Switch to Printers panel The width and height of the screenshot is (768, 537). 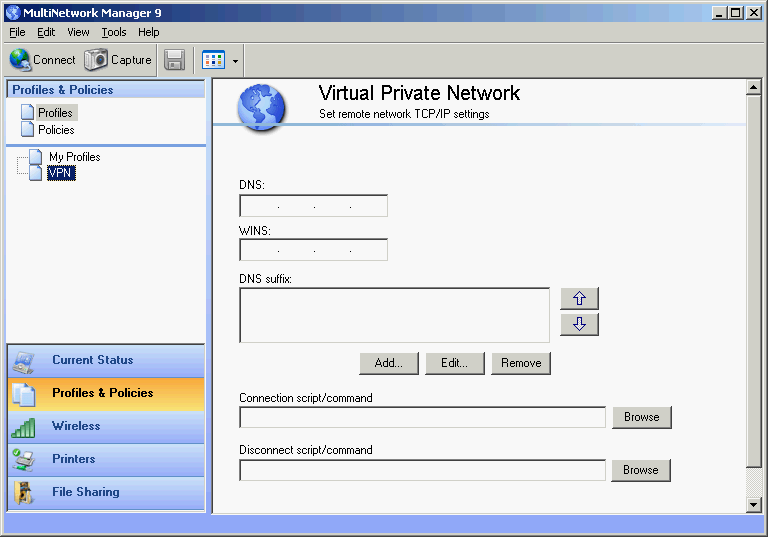[106, 459]
